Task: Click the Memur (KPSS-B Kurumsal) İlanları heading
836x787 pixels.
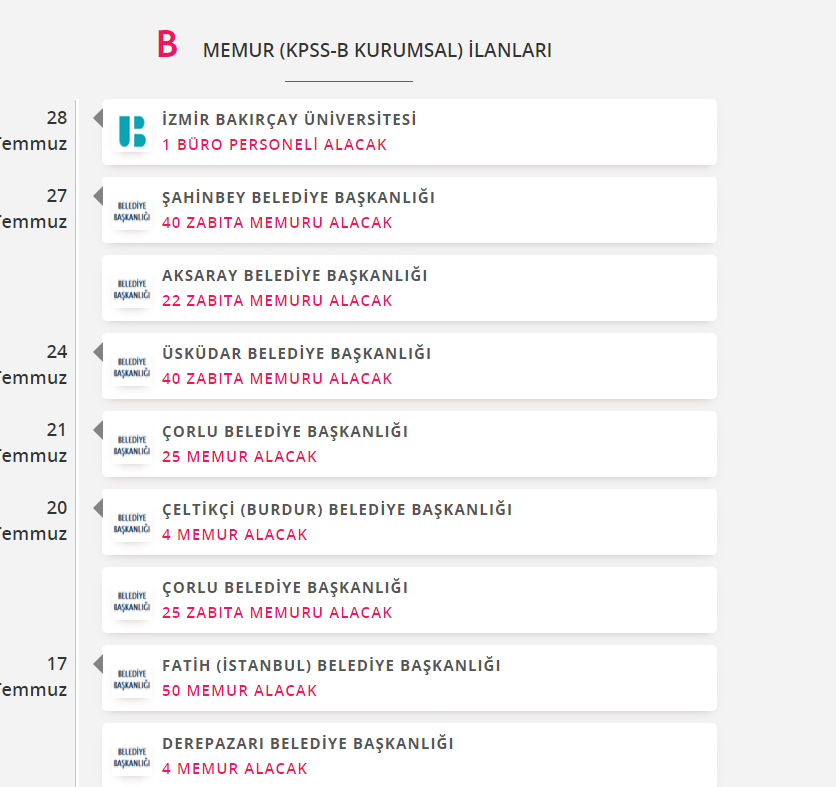Action: (x=377, y=50)
